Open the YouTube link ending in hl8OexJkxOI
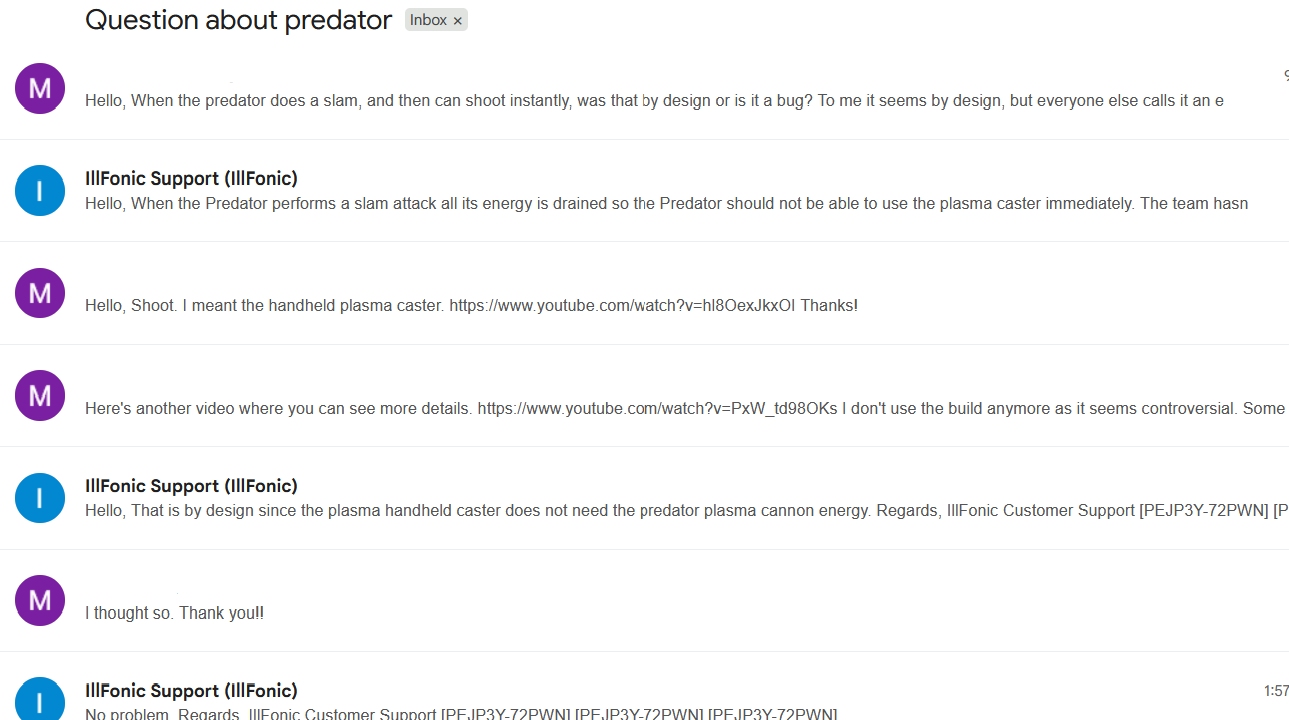 (622, 305)
